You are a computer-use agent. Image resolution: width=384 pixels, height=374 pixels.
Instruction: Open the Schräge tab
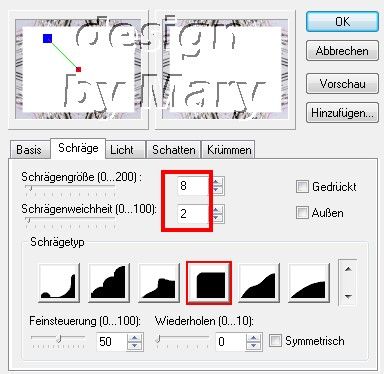tap(78, 148)
